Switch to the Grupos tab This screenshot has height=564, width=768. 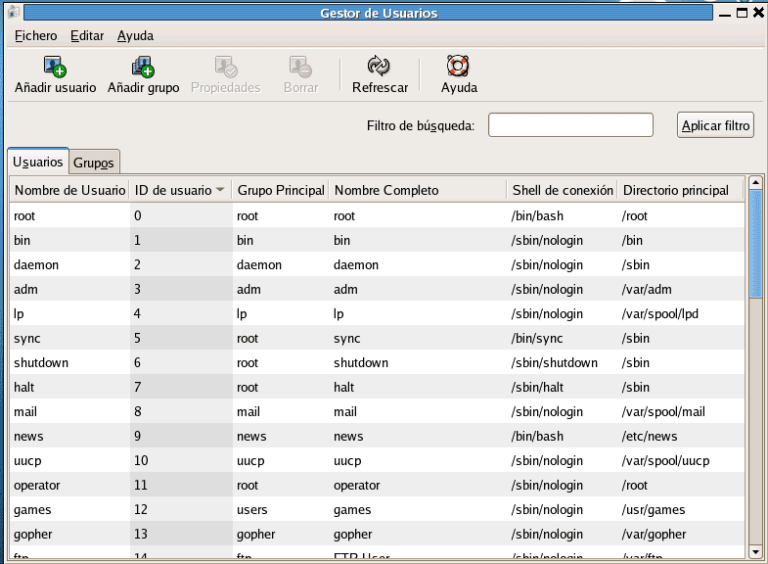[x=94, y=163]
